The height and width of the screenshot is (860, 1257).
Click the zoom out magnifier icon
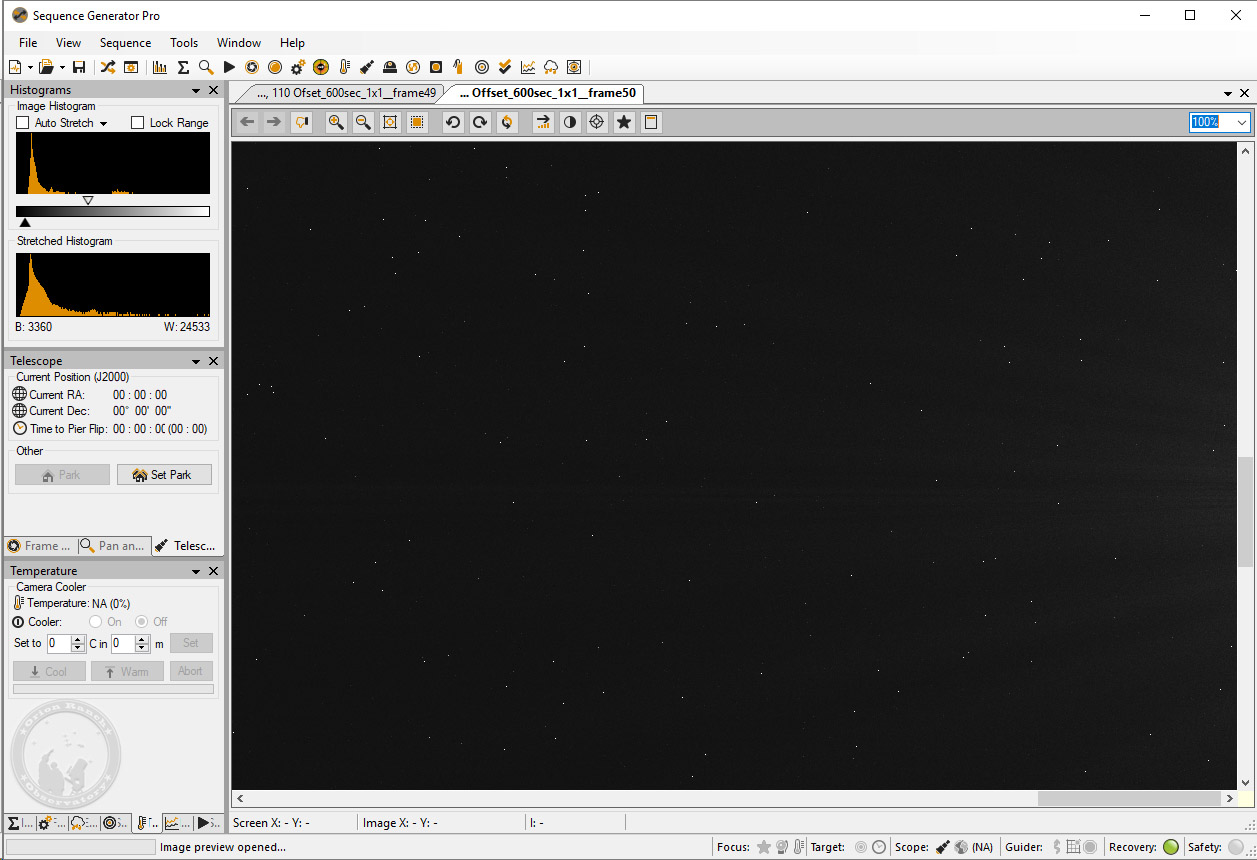[363, 122]
